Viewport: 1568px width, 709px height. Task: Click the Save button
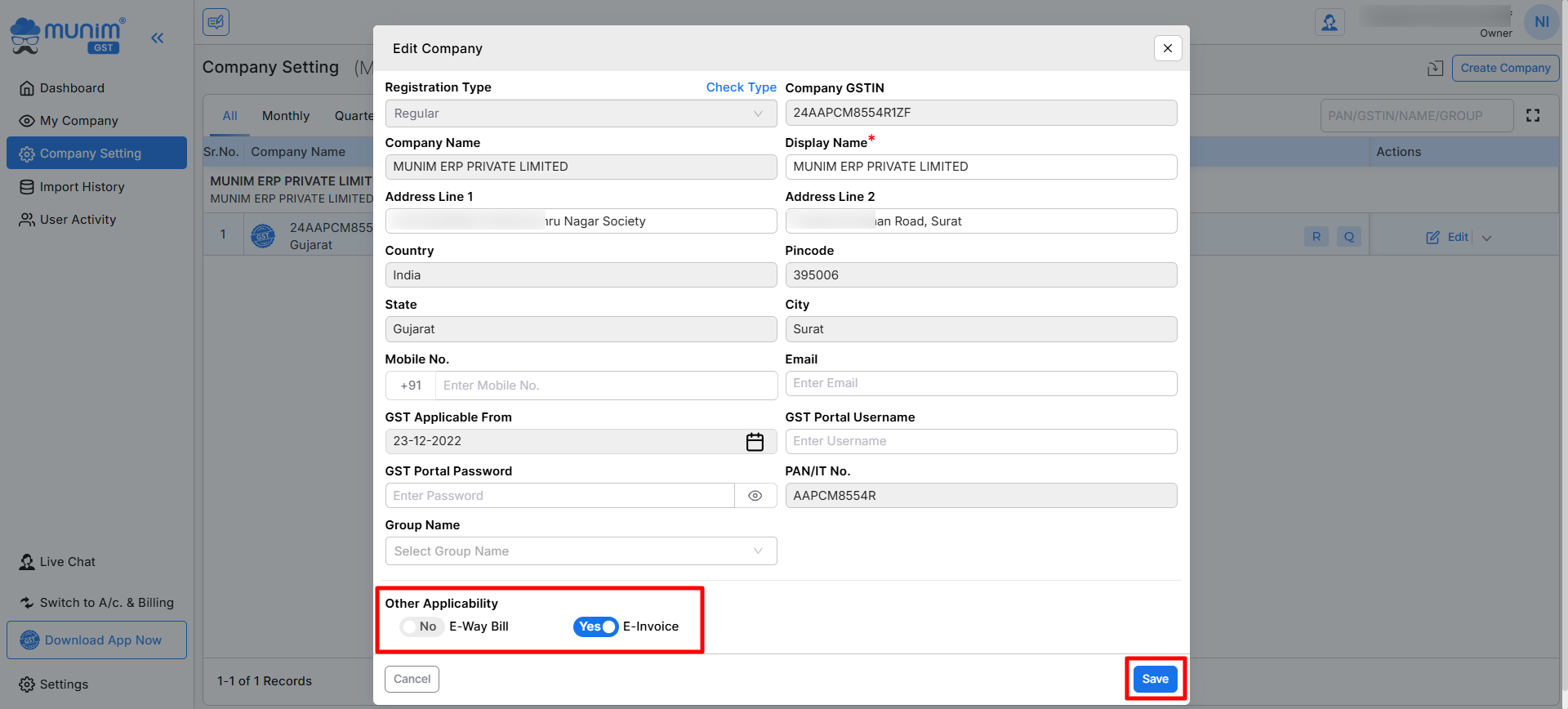point(1155,679)
